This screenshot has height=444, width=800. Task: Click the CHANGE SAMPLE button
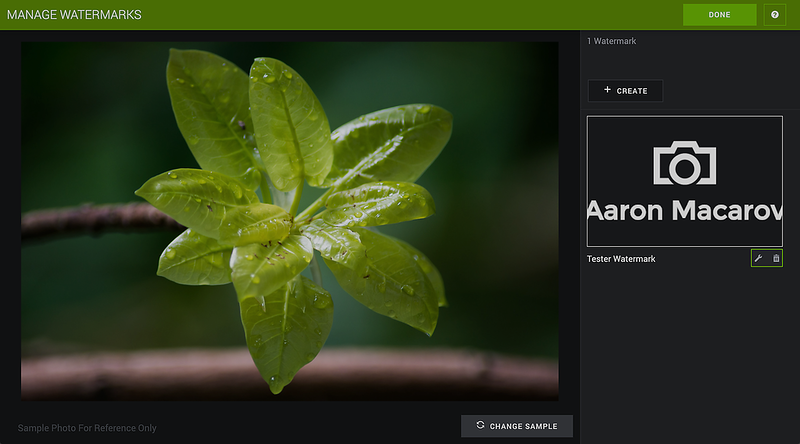(517, 426)
